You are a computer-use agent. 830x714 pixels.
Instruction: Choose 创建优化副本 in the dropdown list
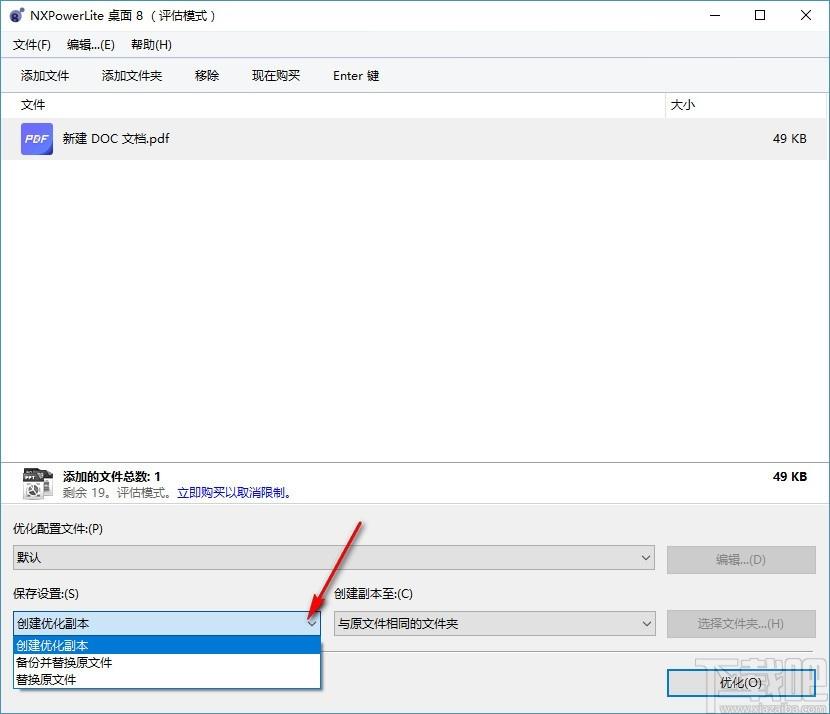point(167,646)
